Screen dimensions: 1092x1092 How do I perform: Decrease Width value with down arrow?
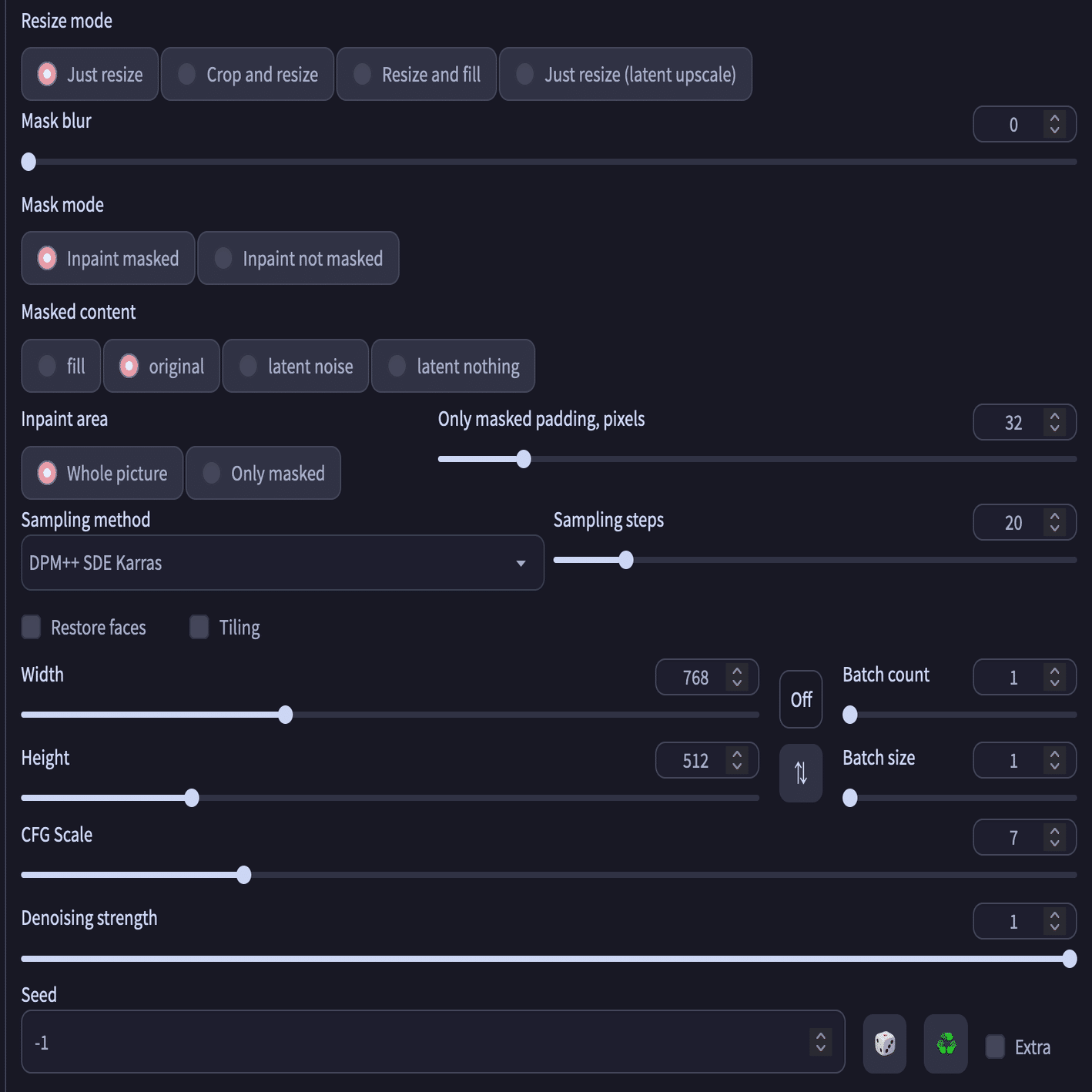pyautogui.click(x=737, y=683)
